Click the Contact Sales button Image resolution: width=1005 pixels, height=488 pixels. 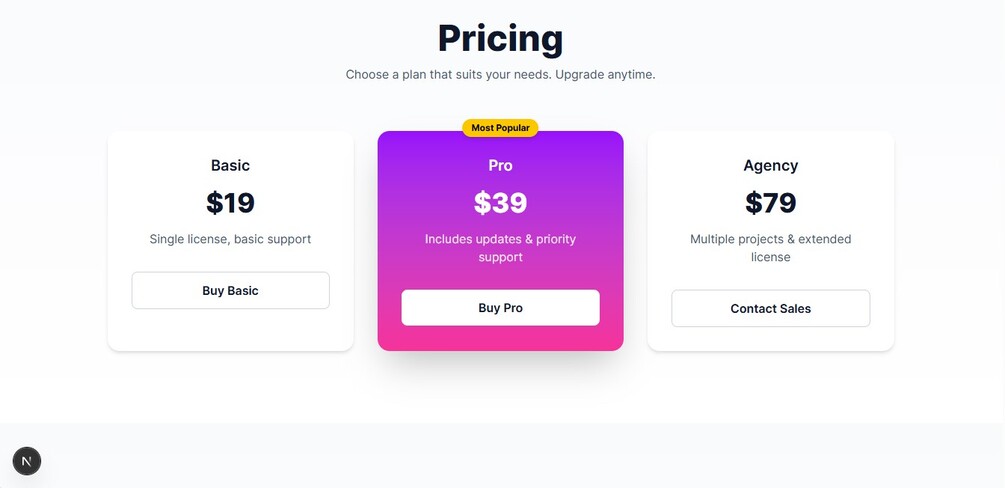pos(770,308)
